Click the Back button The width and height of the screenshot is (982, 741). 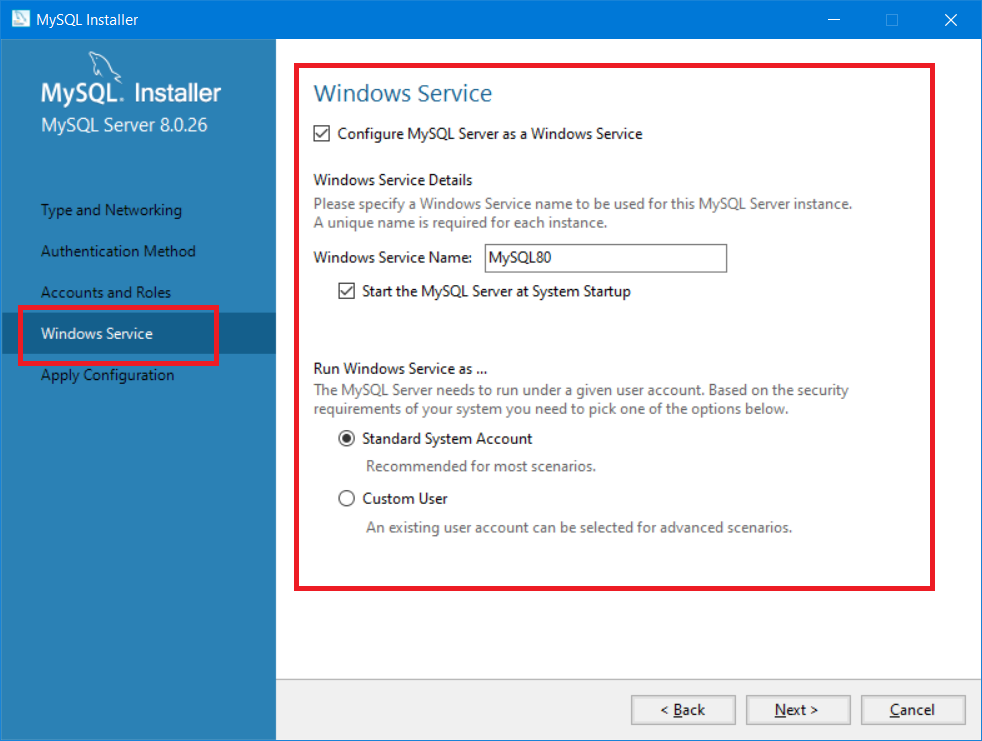(683, 710)
